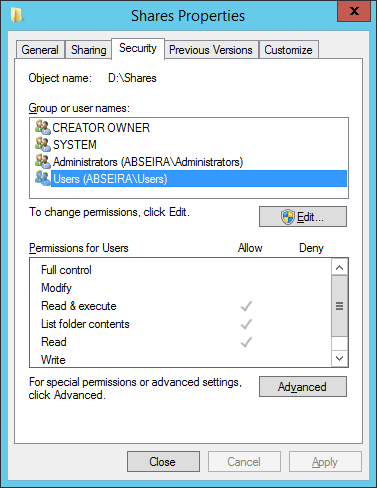Select CREATOR OWNER in the names list

[x=101, y=128]
